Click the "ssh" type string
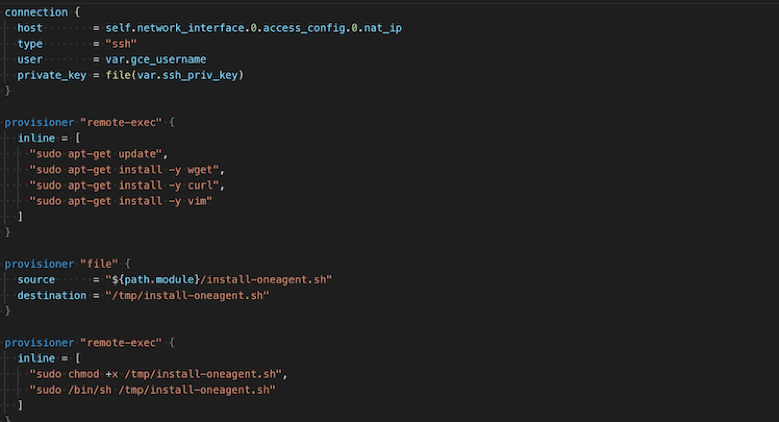This screenshot has height=422, width=779. coord(121,44)
